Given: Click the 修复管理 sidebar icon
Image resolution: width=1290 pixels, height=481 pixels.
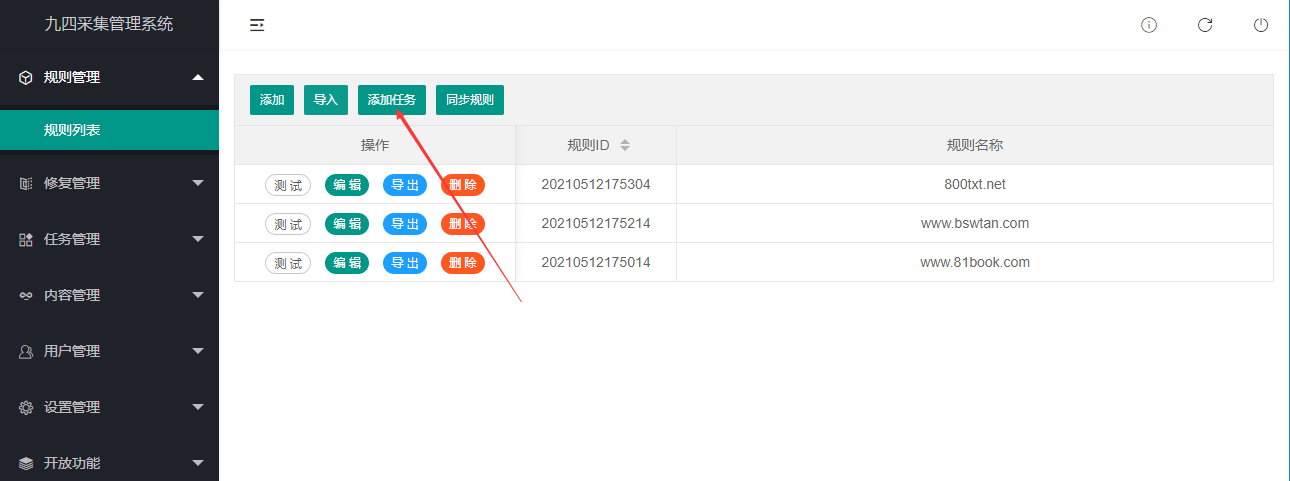Looking at the screenshot, I should 26,183.
